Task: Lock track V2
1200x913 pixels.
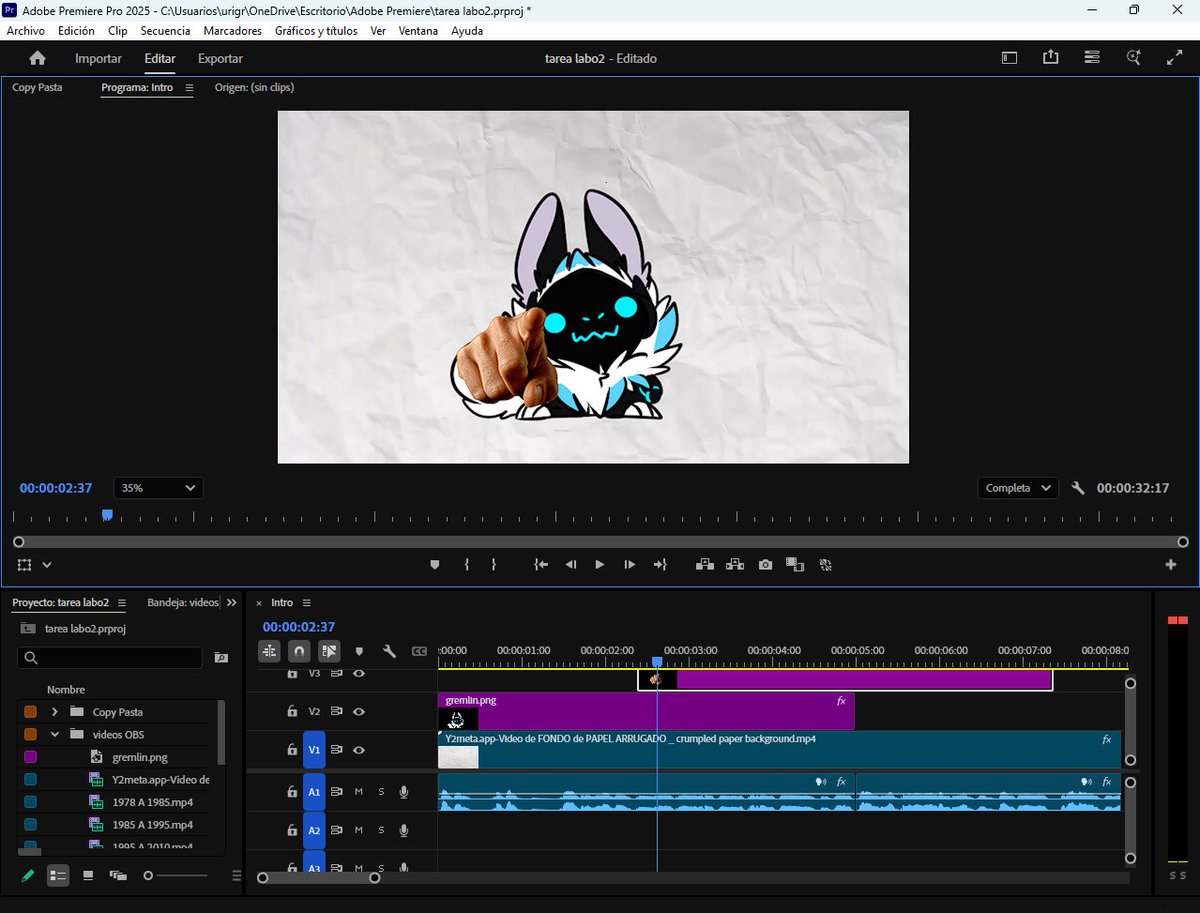Action: pos(292,712)
